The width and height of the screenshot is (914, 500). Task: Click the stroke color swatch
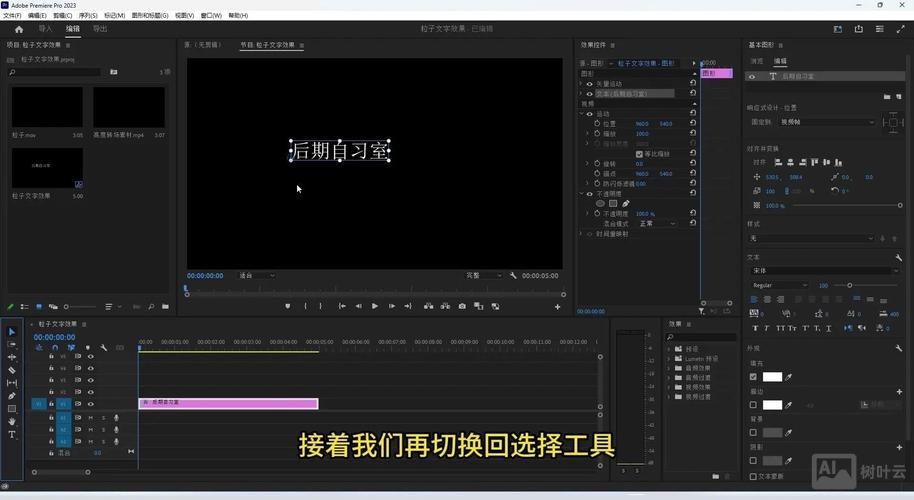[x=772, y=405]
